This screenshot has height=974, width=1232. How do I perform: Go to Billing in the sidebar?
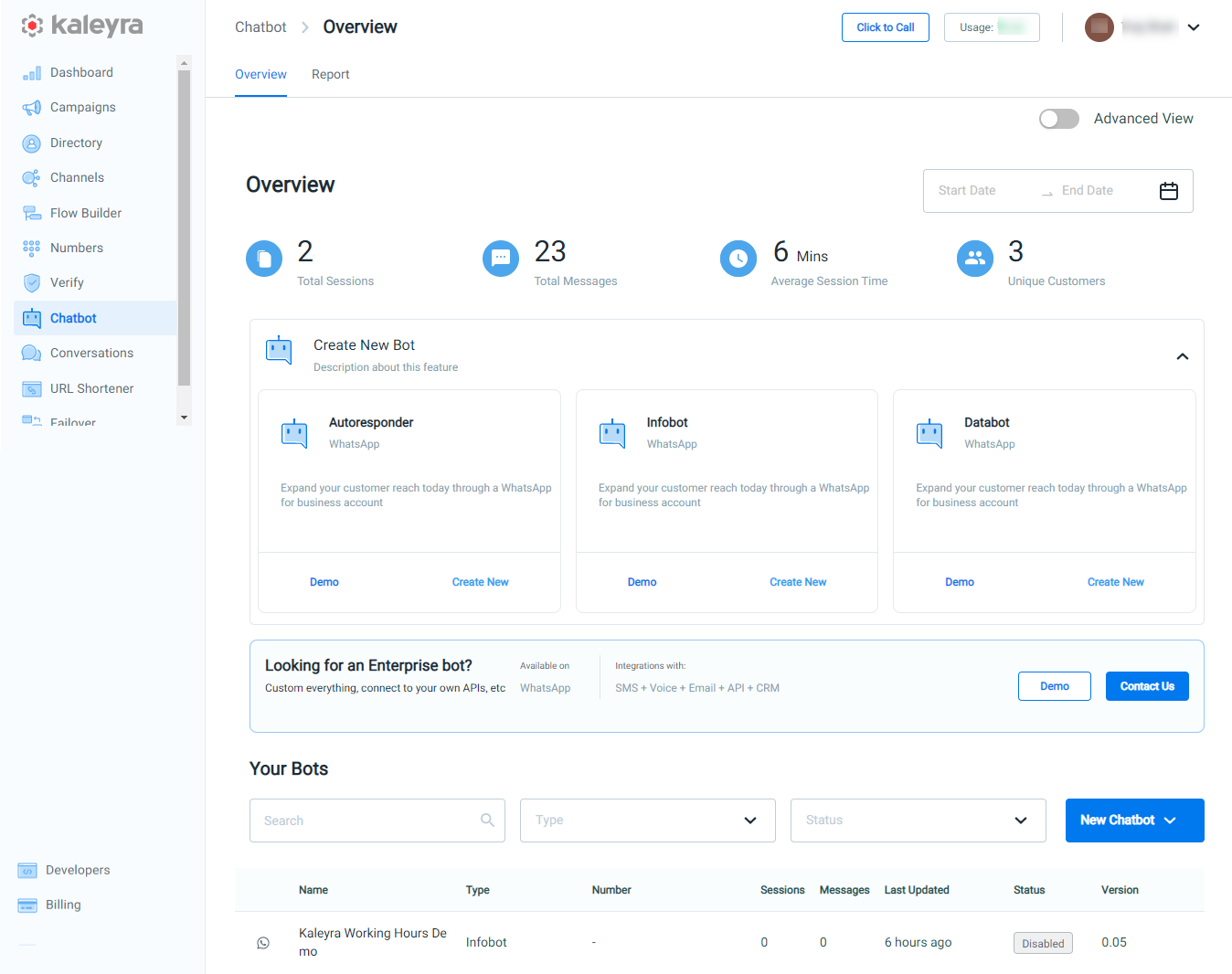pos(63,905)
